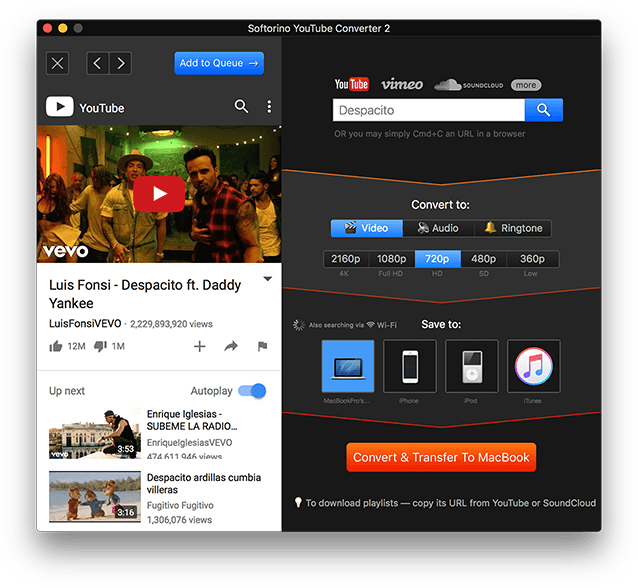Click LuisFonsiVEVO channel name
Image resolution: width=638 pixels, height=588 pixels.
[85, 324]
